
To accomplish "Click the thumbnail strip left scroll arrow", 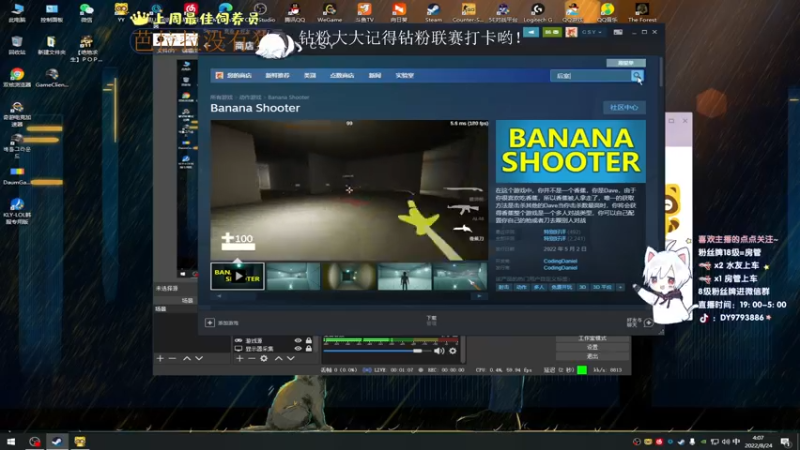I will [x=219, y=296].
